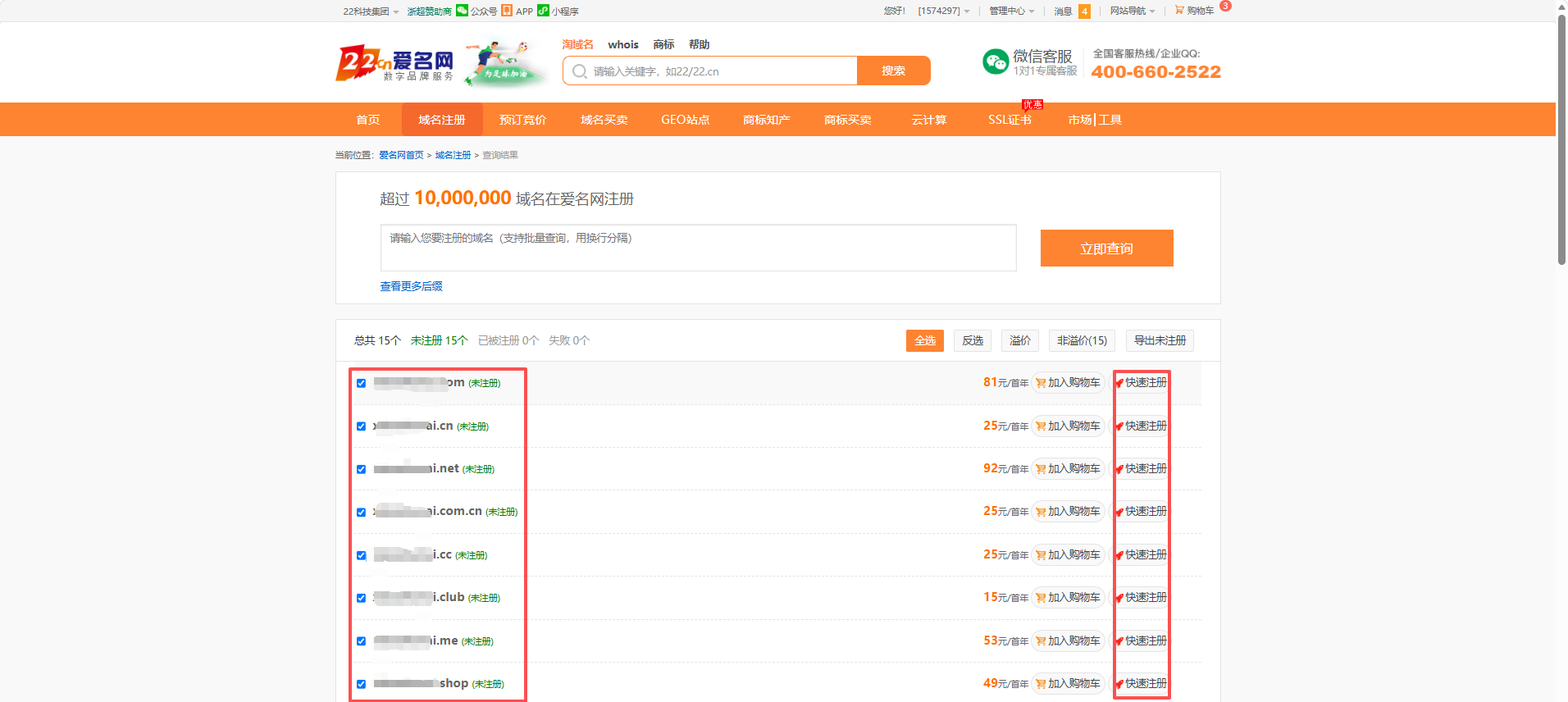The width and height of the screenshot is (1568, 702).
Task: Switch to the whois search tab
Action: tap(623, 44)
